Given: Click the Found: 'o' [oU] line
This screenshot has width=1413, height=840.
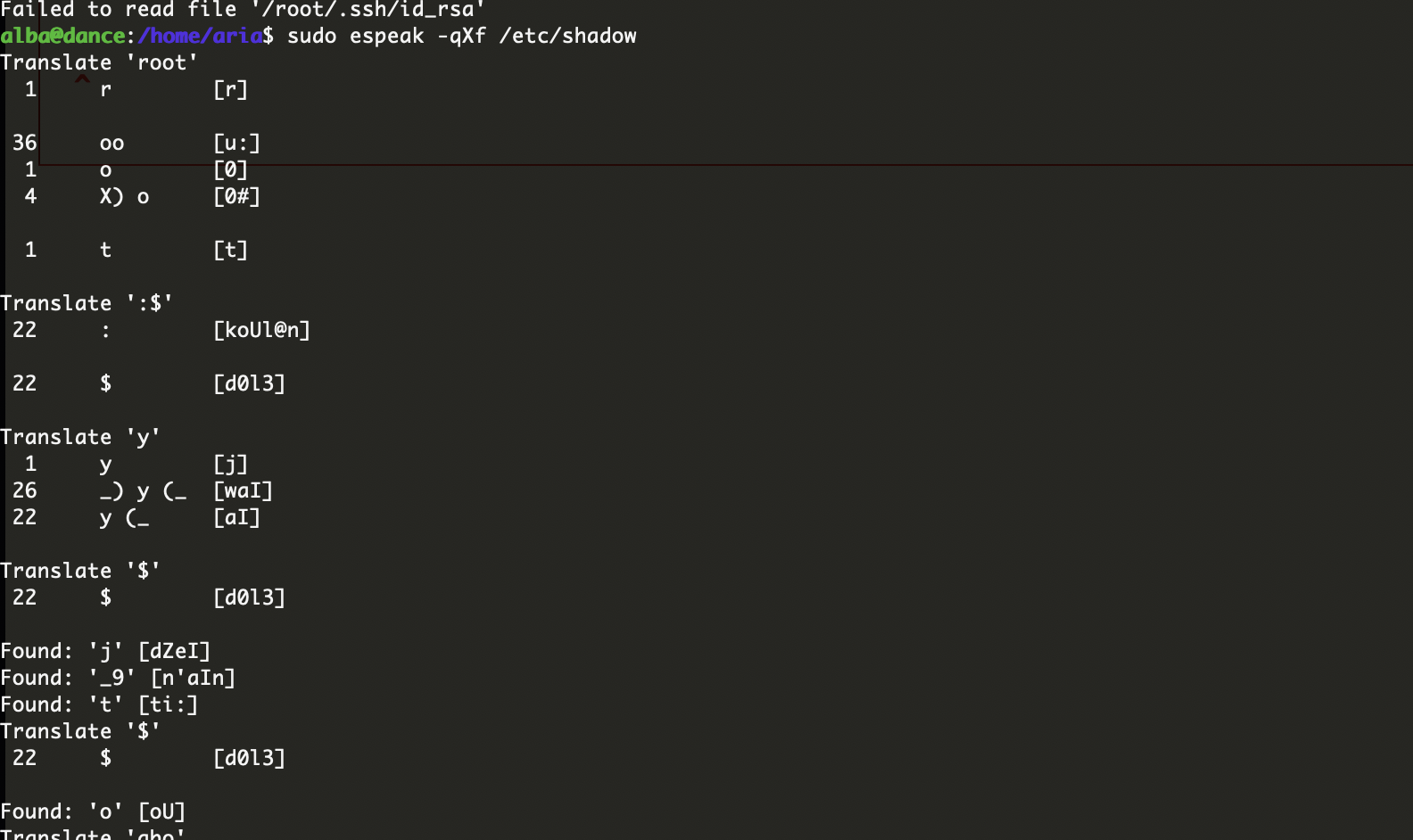Looking at the screenshot, I should [x=93, y=811].
